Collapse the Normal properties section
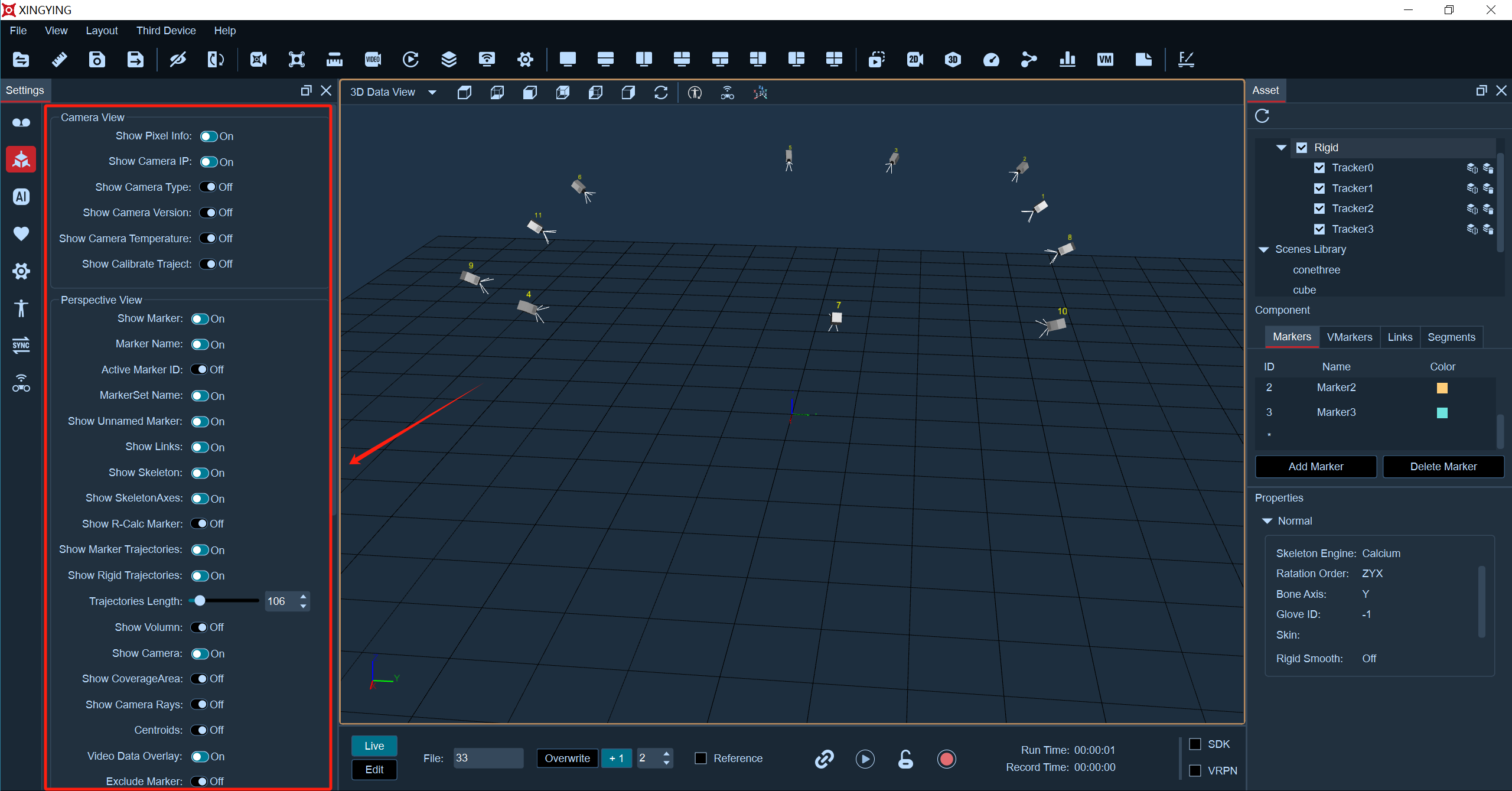The image size is (1512, 791). click(1267, 521)
